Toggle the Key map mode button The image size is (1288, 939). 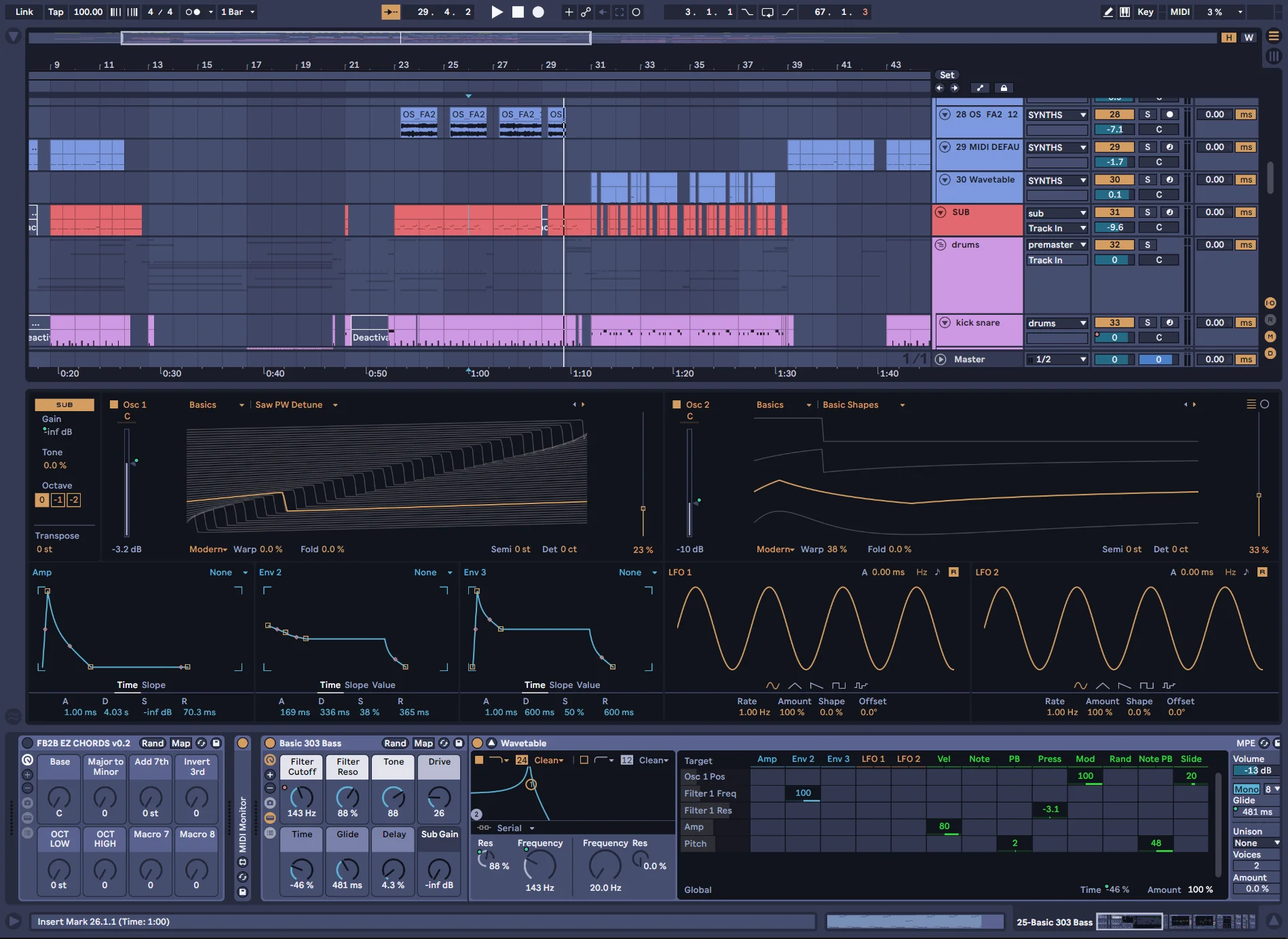coord(1145,12)
